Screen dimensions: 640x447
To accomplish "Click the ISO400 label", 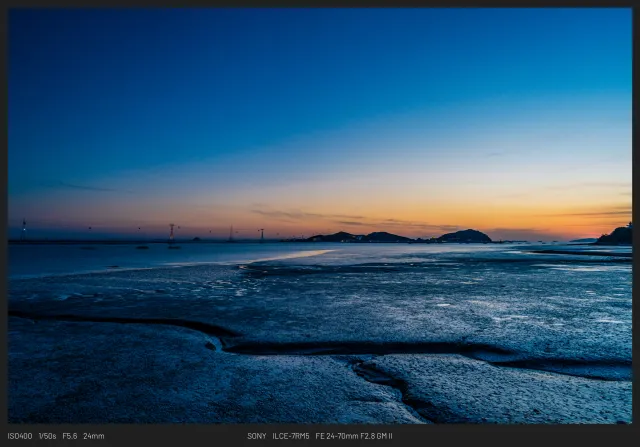I will point(20,436).
